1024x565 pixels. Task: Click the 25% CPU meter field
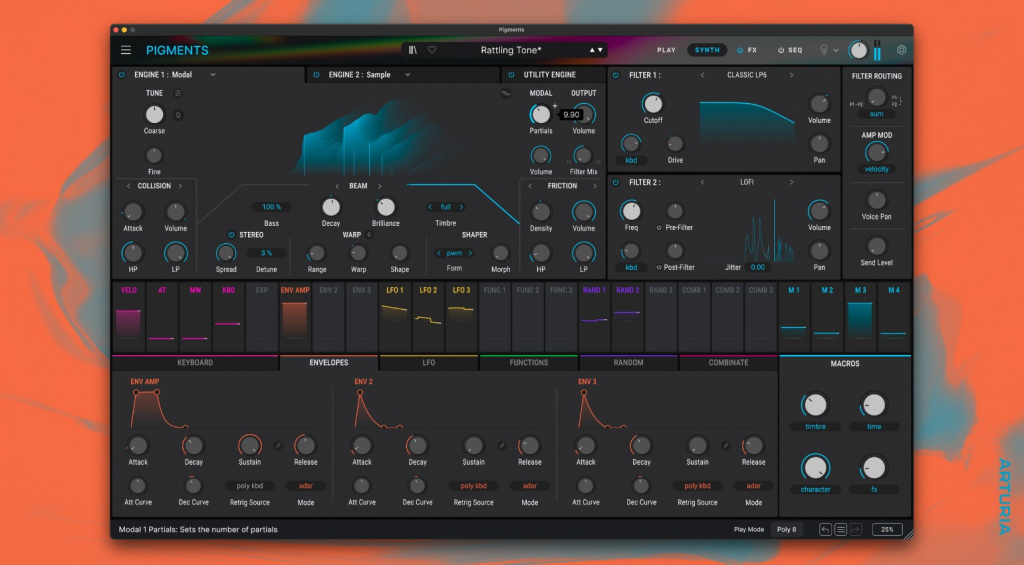coord(888,530)
